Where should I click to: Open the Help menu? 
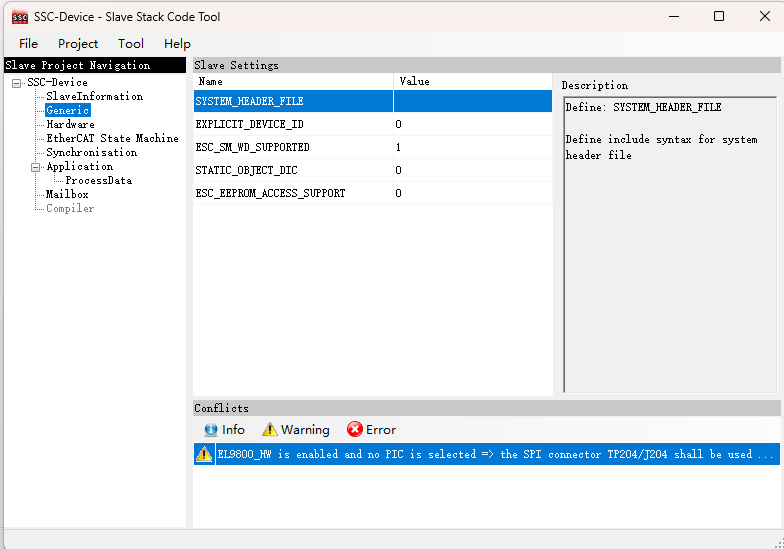pyautogui.click(x=177, y=44)
